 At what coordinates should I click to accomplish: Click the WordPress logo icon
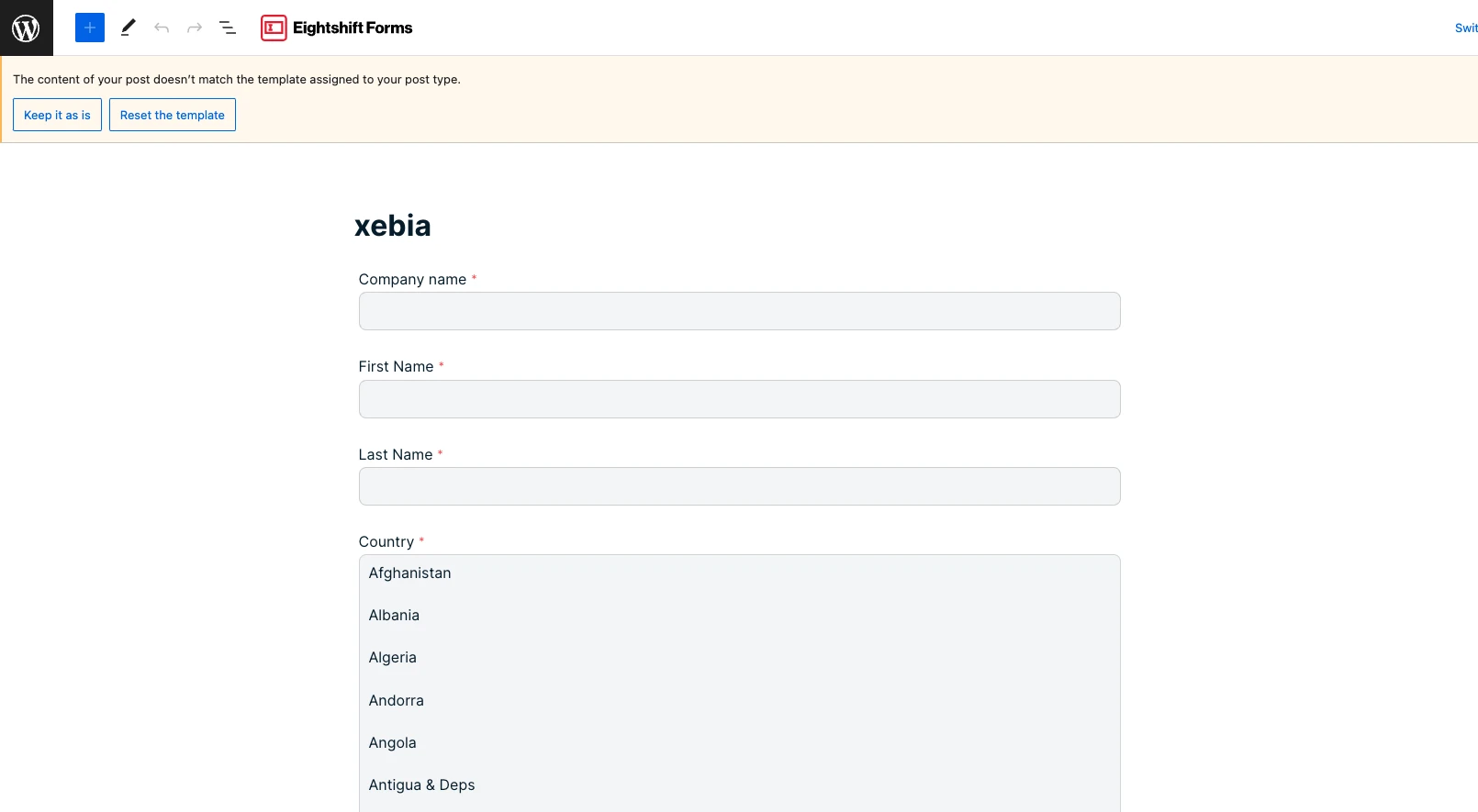point(26,28)
